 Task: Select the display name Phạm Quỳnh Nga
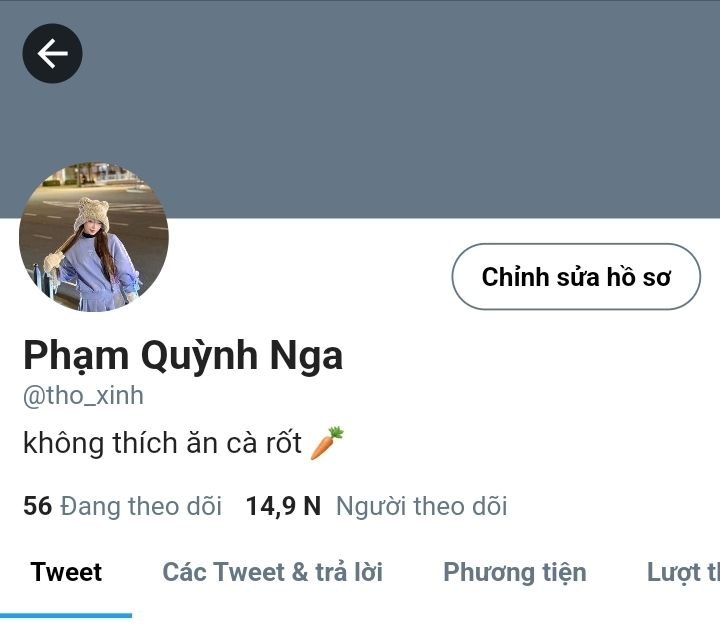[183, 355]
